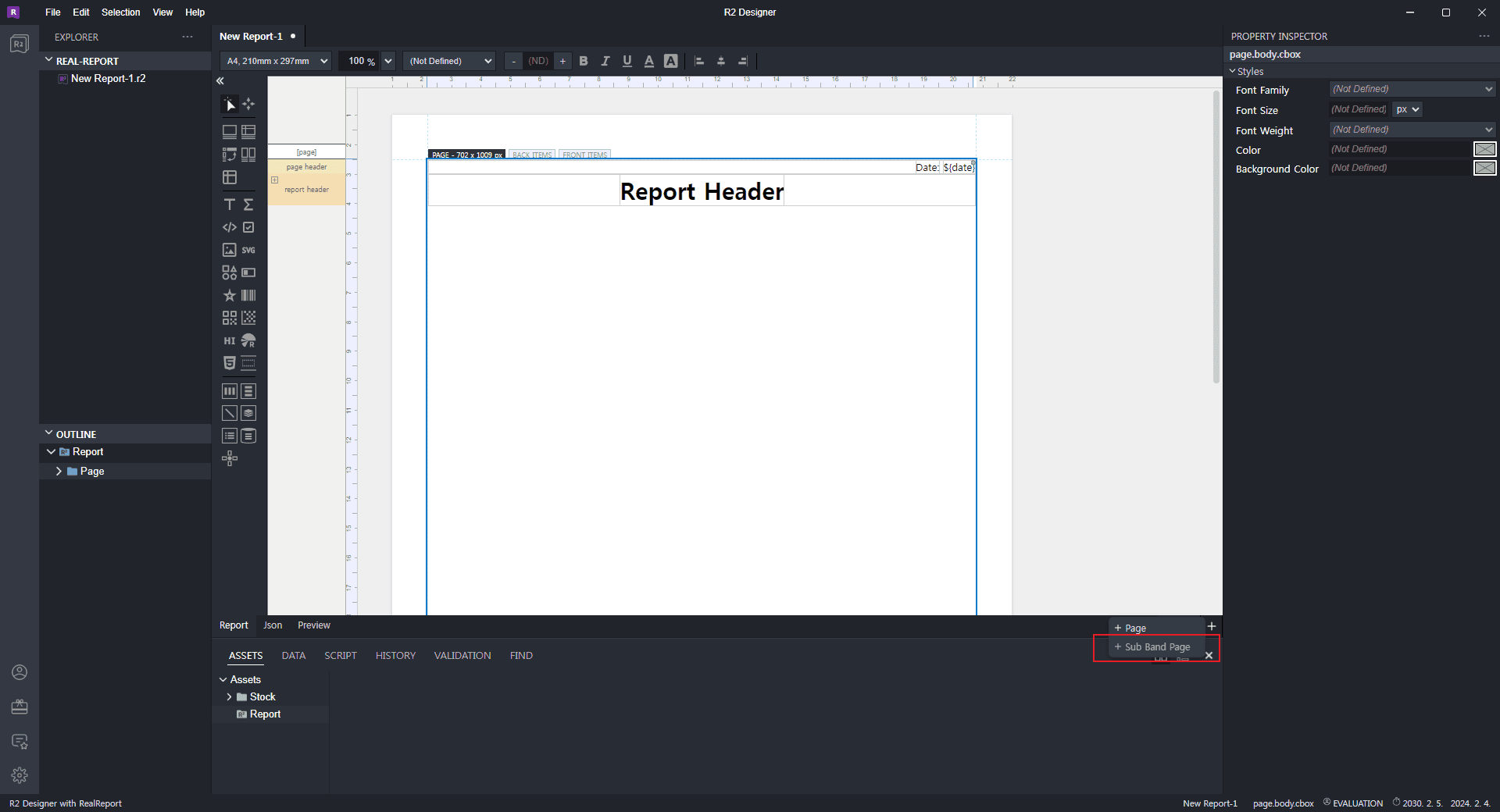Click the Font Size input field
This screenshot has width=1500, height=812.
(1359, 109)
